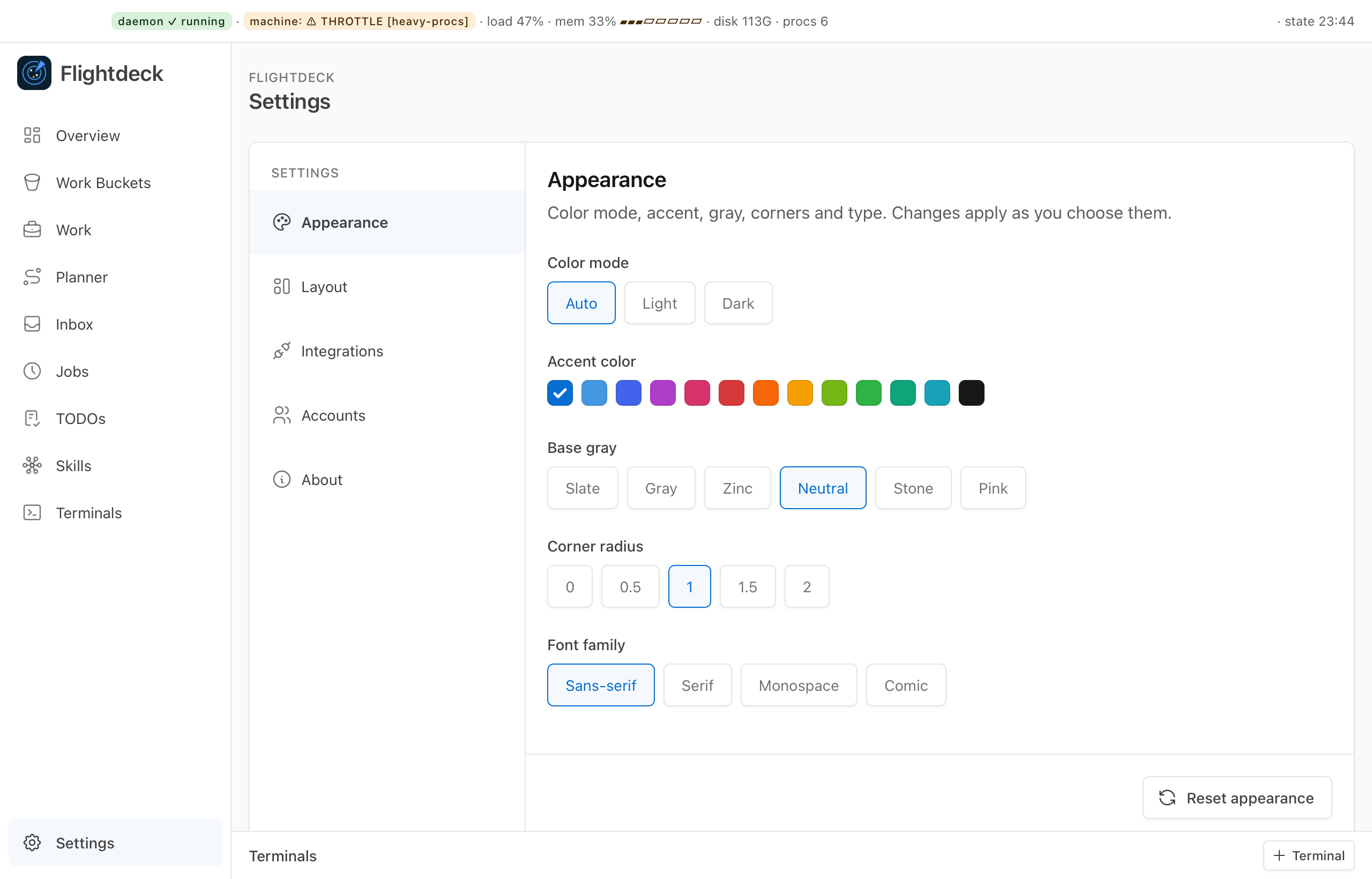Click the Layout panels icon
1372x879 pixels.
coord(281,287)
